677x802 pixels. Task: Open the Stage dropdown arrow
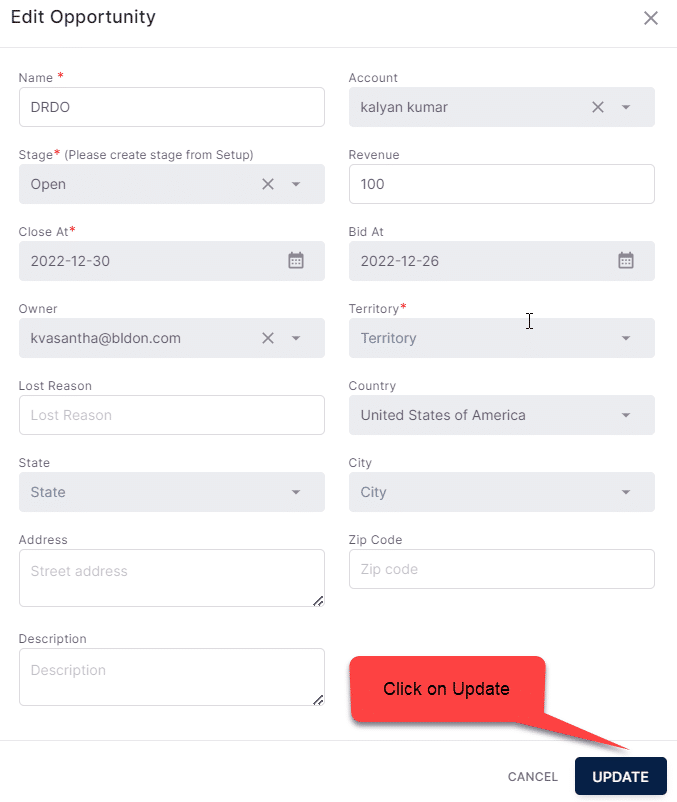(296, 184)
